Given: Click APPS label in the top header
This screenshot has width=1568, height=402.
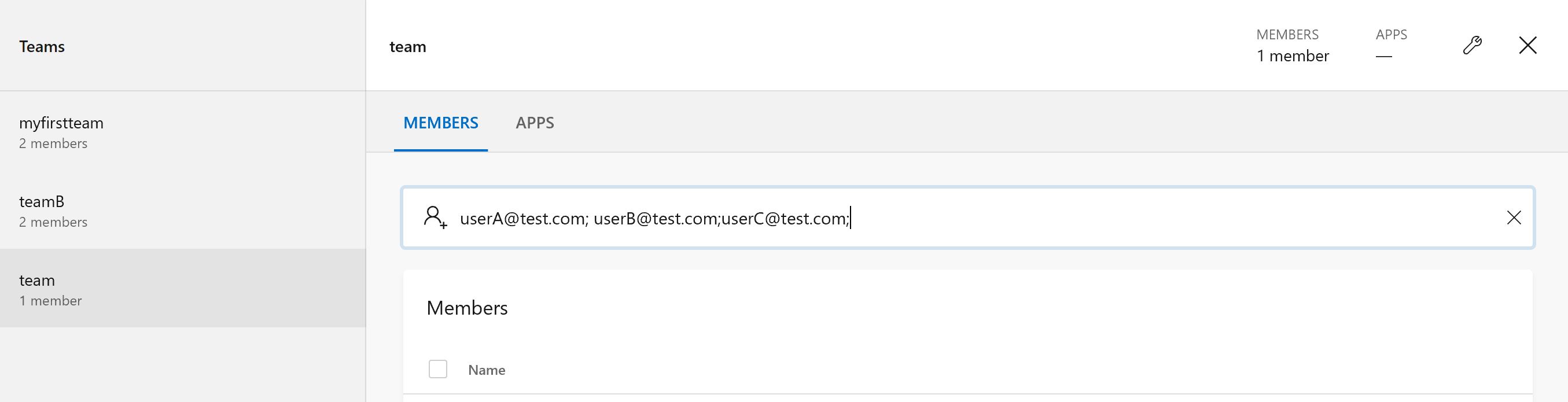Looking at the screenshot, I should pyautogui.click(x=1392, y=35).
